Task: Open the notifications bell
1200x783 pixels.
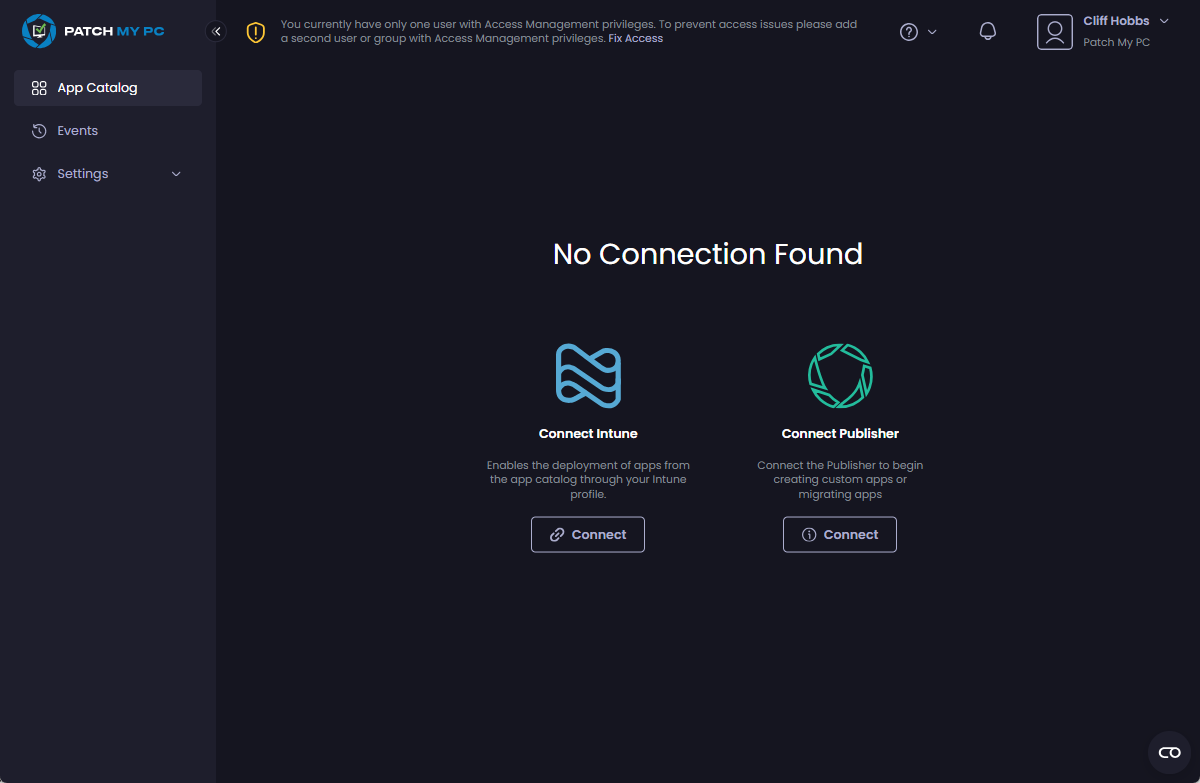Action: click(987, 32)
